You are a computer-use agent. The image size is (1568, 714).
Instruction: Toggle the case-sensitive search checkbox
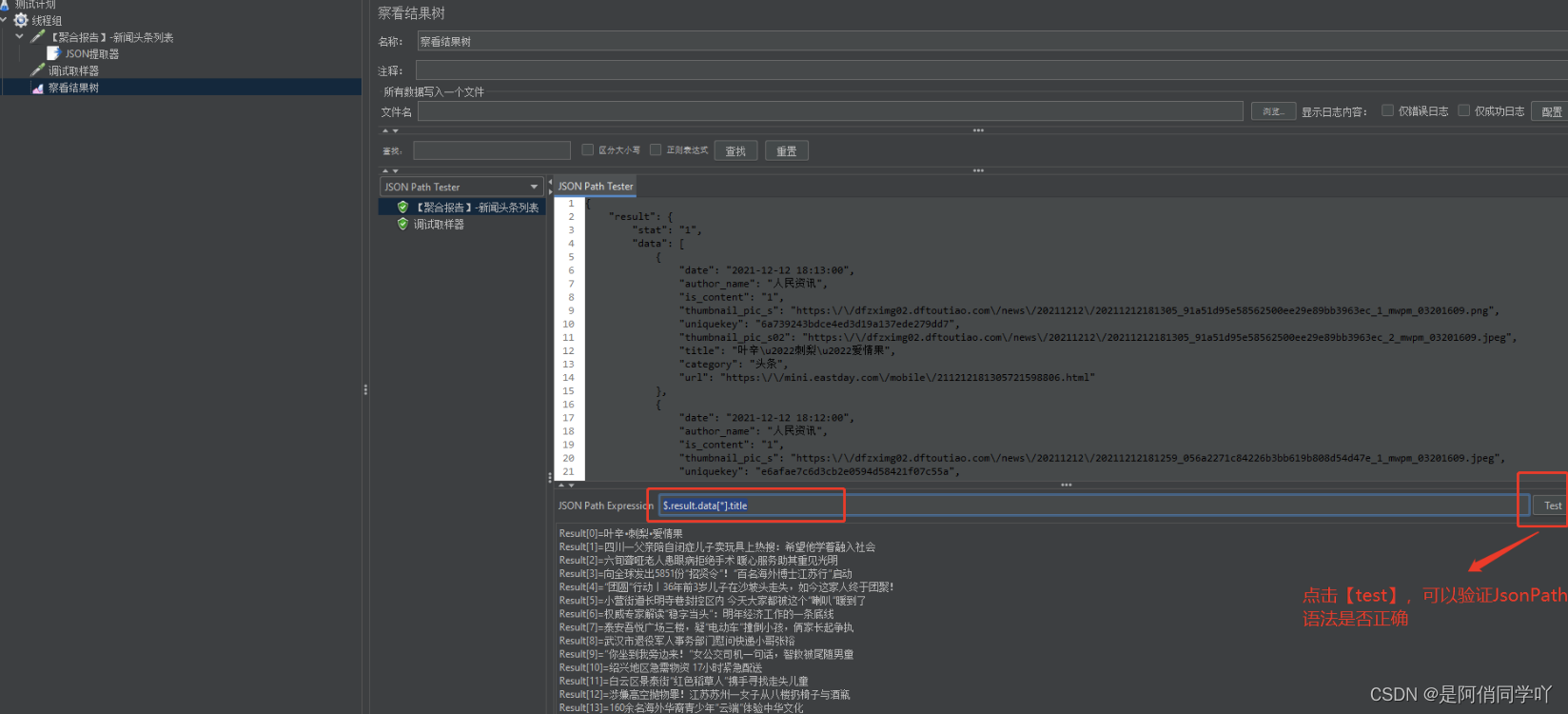click(x=587, y=149)
